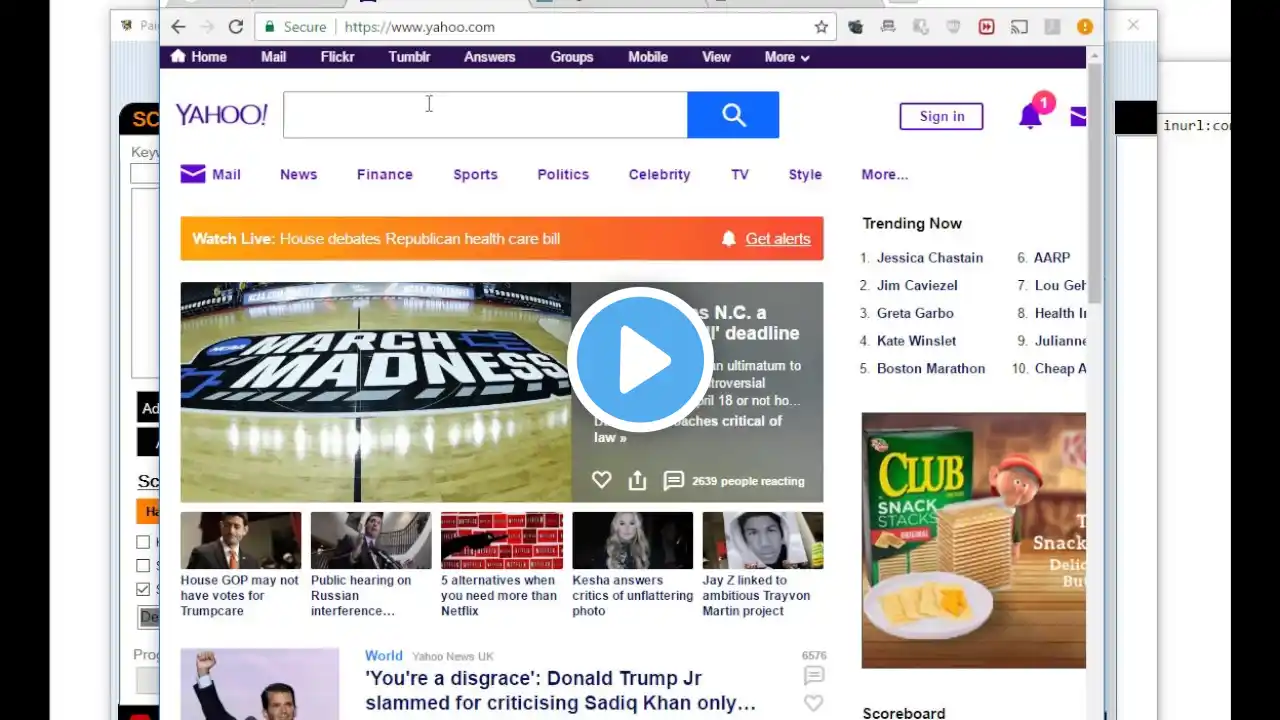Open trending topic Kate Winslet
This screenshot has width=1280, height=720.
click(x=916, y=341)
